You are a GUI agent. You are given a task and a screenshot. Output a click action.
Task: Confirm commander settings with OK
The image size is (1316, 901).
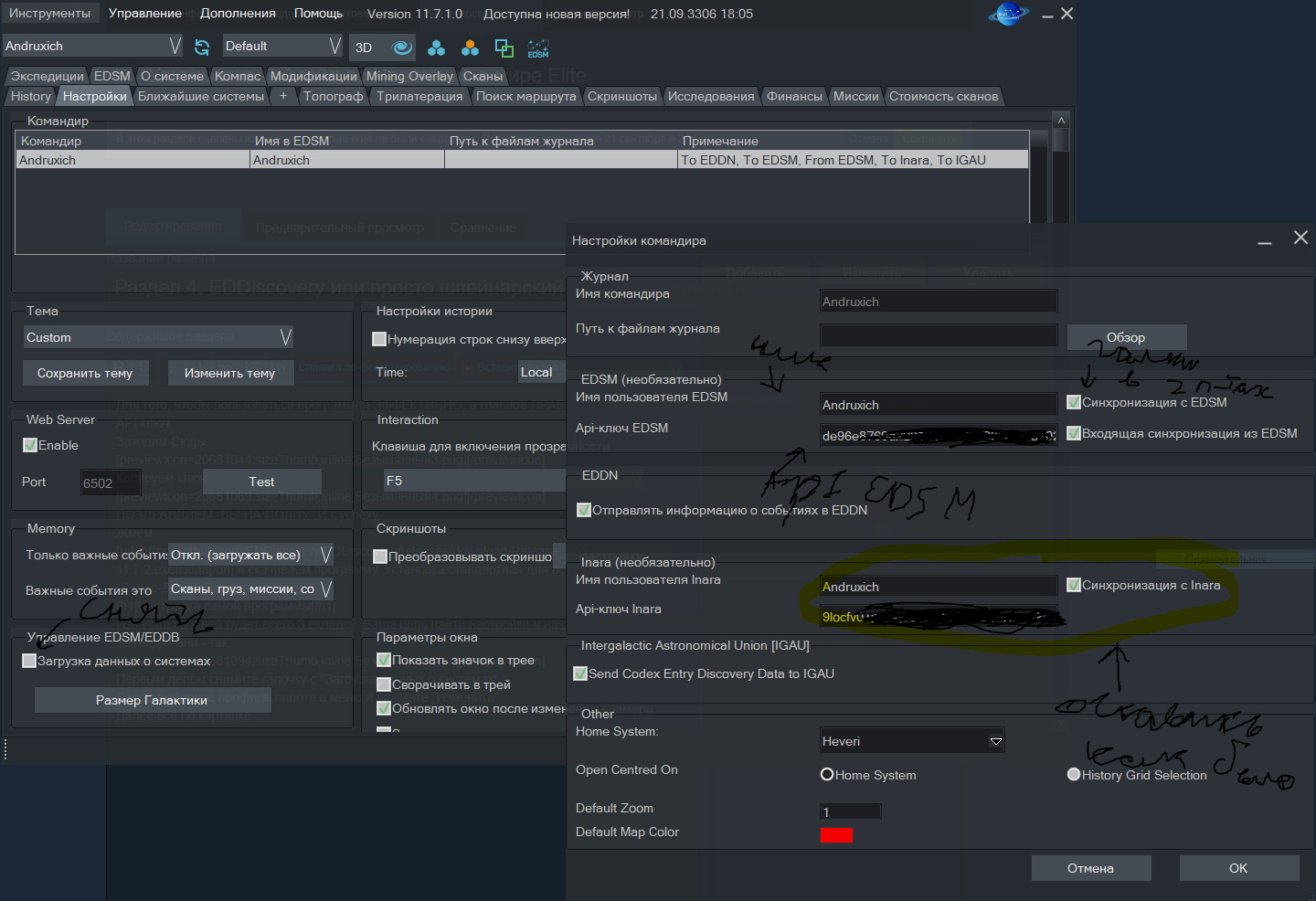click(1238, 868)
